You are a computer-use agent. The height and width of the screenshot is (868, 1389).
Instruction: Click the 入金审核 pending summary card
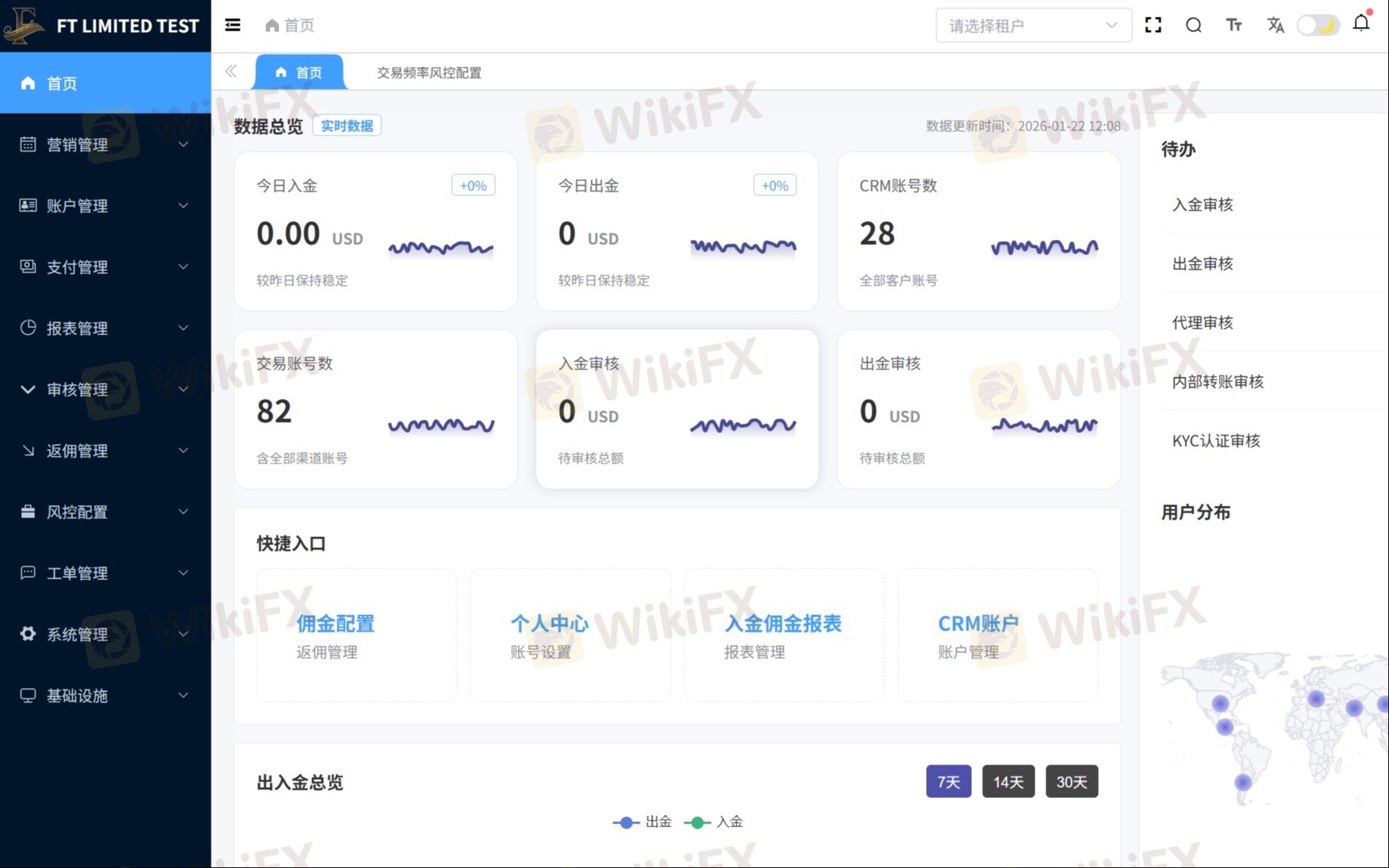[677, 409]
